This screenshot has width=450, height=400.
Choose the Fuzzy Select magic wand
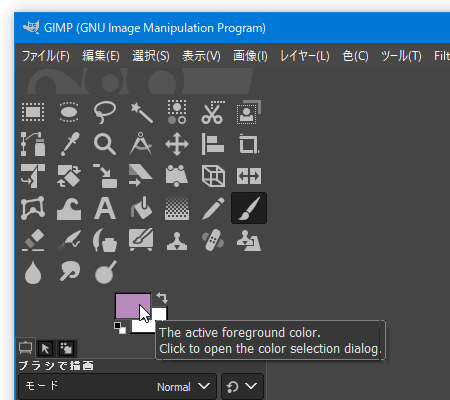pyautogui.click(x=141, y=112)
